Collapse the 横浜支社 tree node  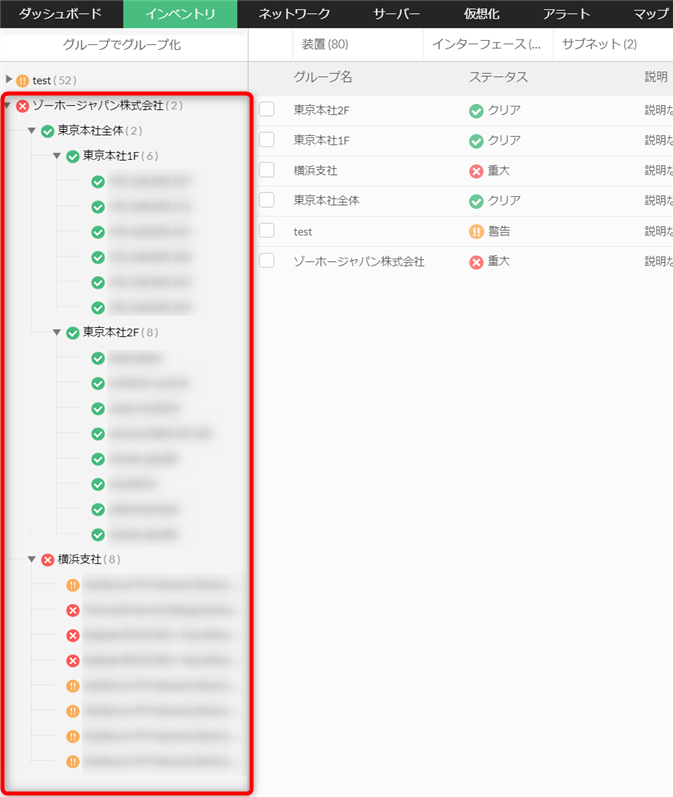pos(32,559)
